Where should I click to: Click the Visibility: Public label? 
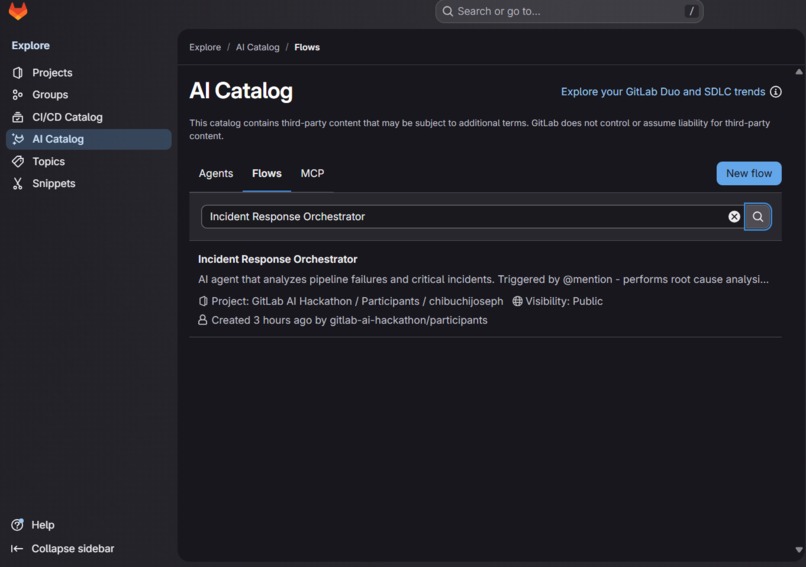(x=564, y=301)
